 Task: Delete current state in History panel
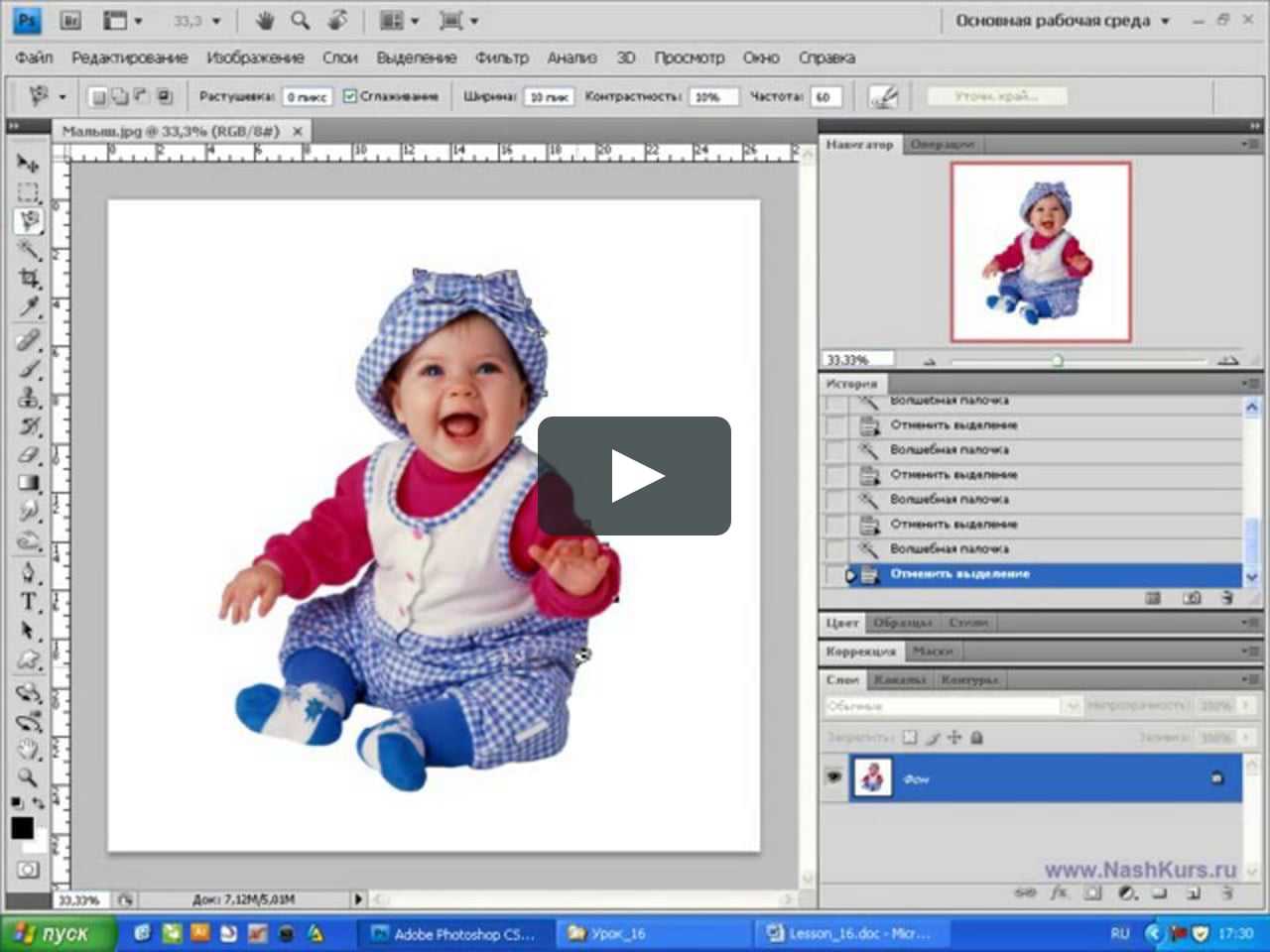1226,598
